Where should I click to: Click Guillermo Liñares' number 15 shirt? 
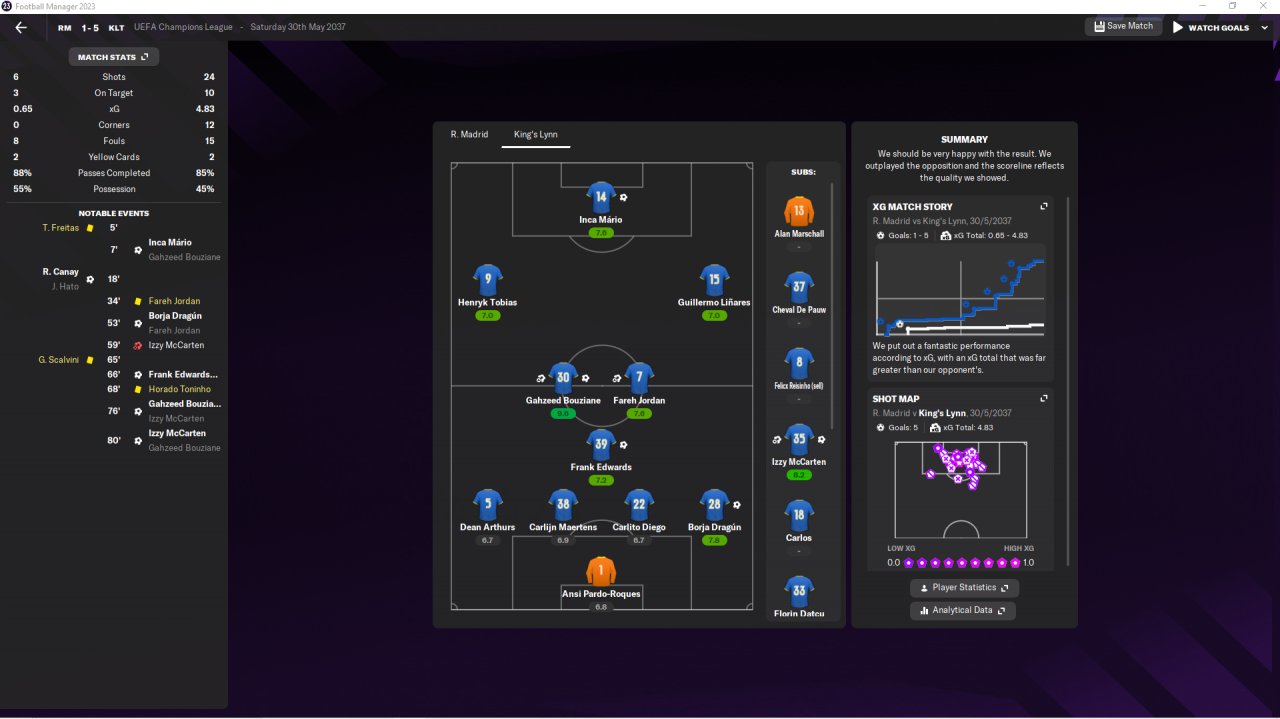click(714, 279)
